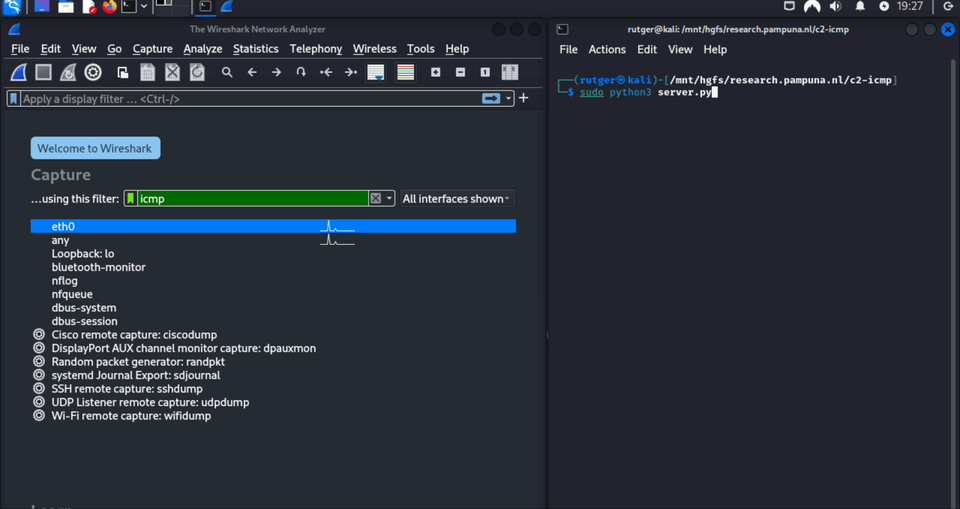Open a capture file icon in toolbar

(123, 72)
